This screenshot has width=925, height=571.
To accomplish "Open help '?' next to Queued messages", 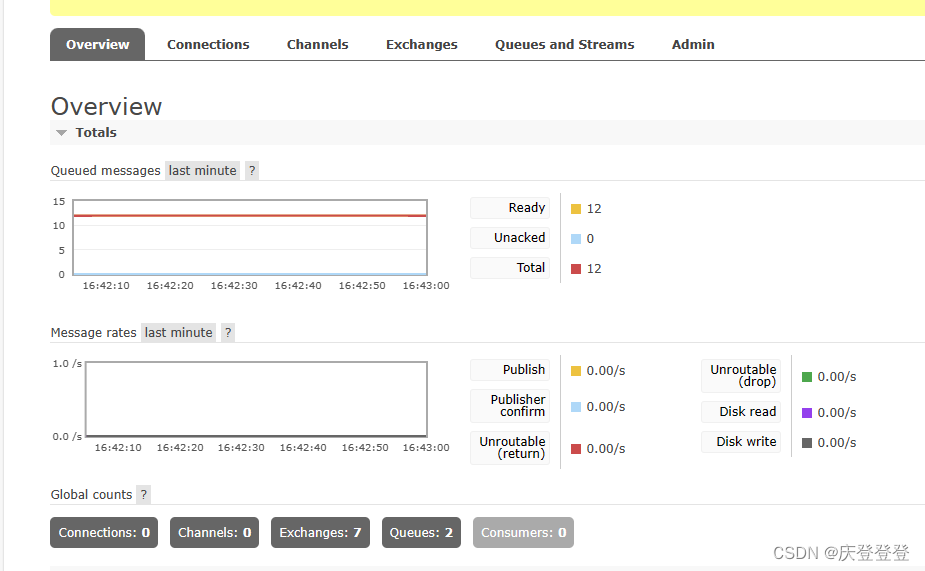I will (x=252, y=170).
